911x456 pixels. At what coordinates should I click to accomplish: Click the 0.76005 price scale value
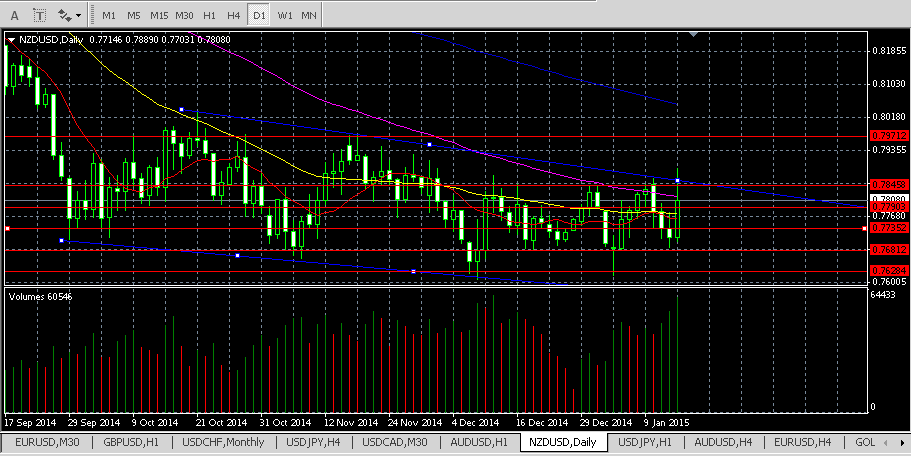point(889,282)
